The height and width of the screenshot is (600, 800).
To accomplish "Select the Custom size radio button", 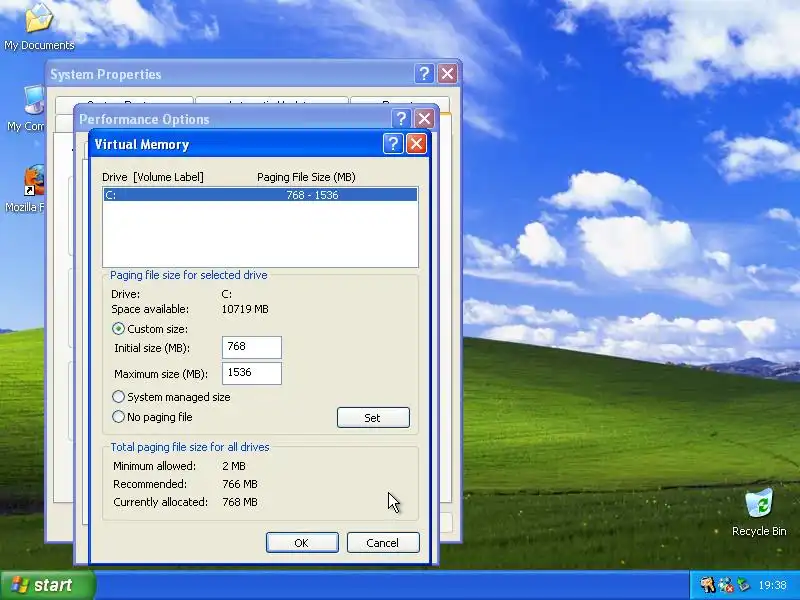I will pyautogui.click(x=118, y=329).
